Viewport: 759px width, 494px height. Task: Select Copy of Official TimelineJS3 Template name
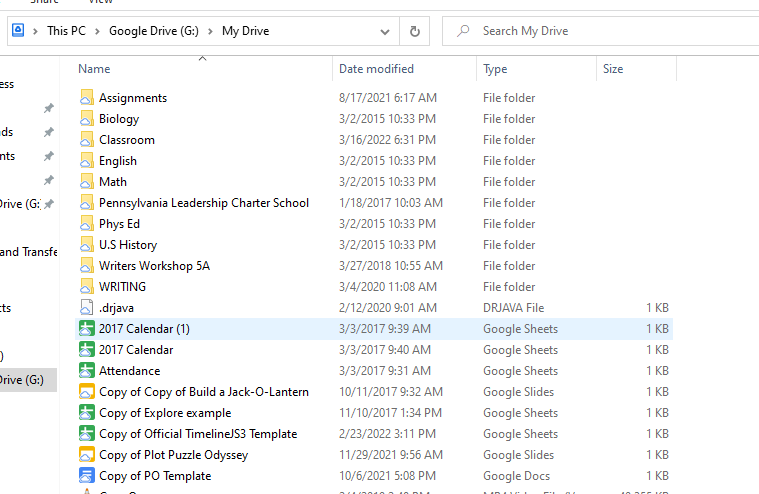[x=198, y=434]
